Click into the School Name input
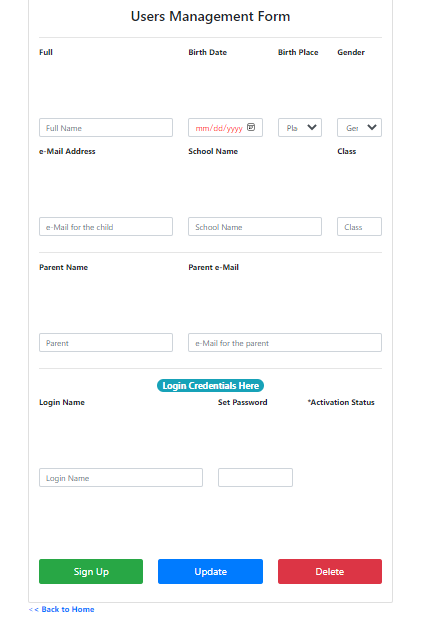The width and height of the screenshot is (448, 619). [255, 227]
